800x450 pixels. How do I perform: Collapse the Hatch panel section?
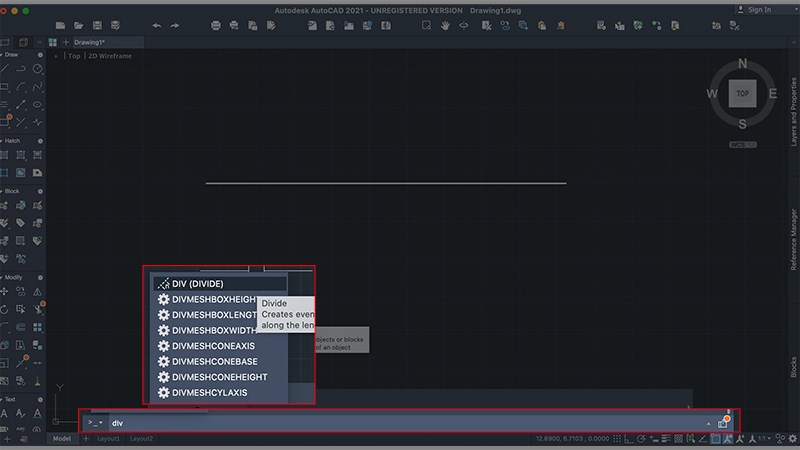point(4,141)
